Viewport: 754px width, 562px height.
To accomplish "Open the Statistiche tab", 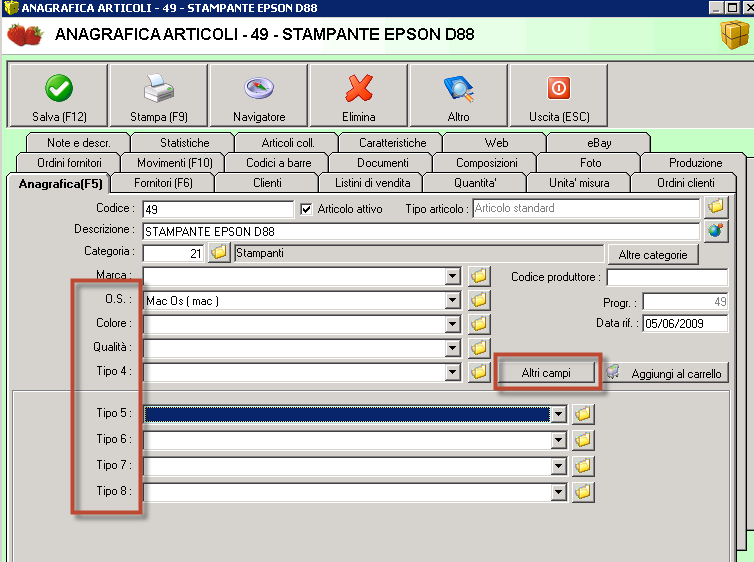I will 185,143.
